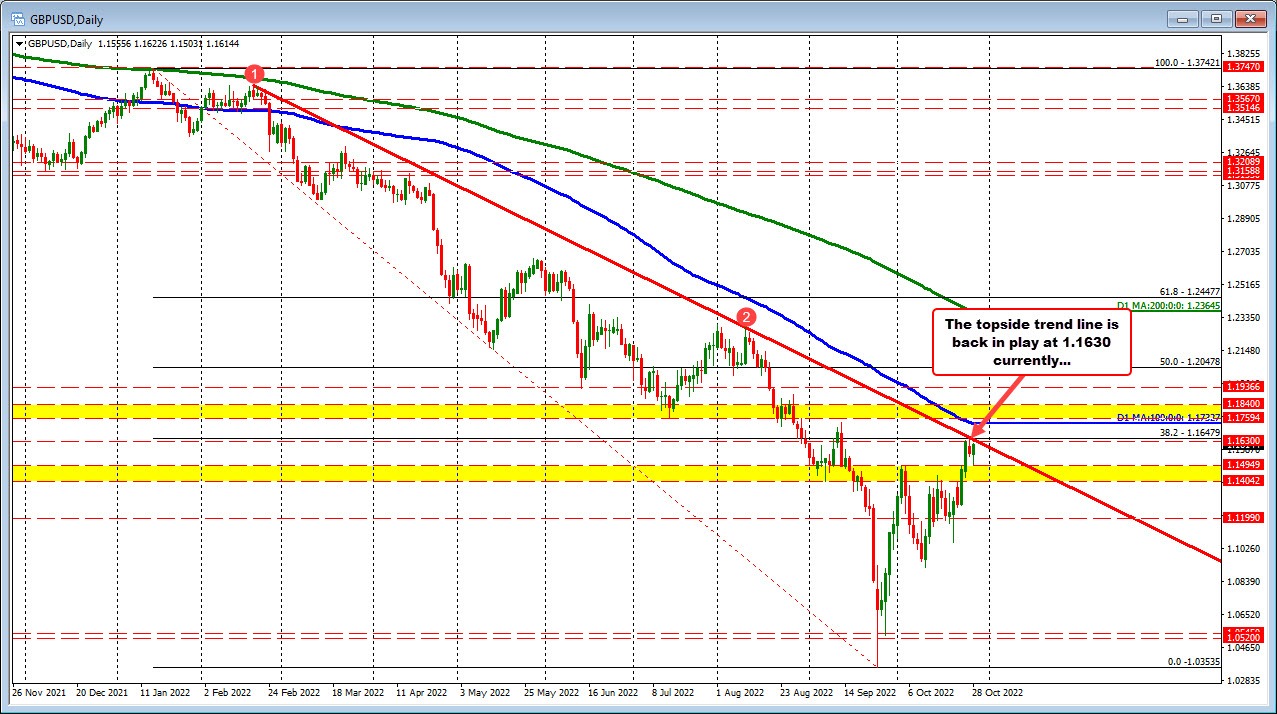
Task: Click the minimize window button
Action: [x=1182, y=18]
